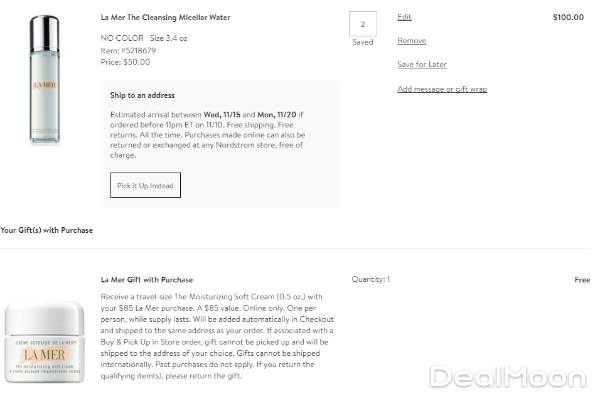Click the Price: $50.00 text

tap(126, 62)
